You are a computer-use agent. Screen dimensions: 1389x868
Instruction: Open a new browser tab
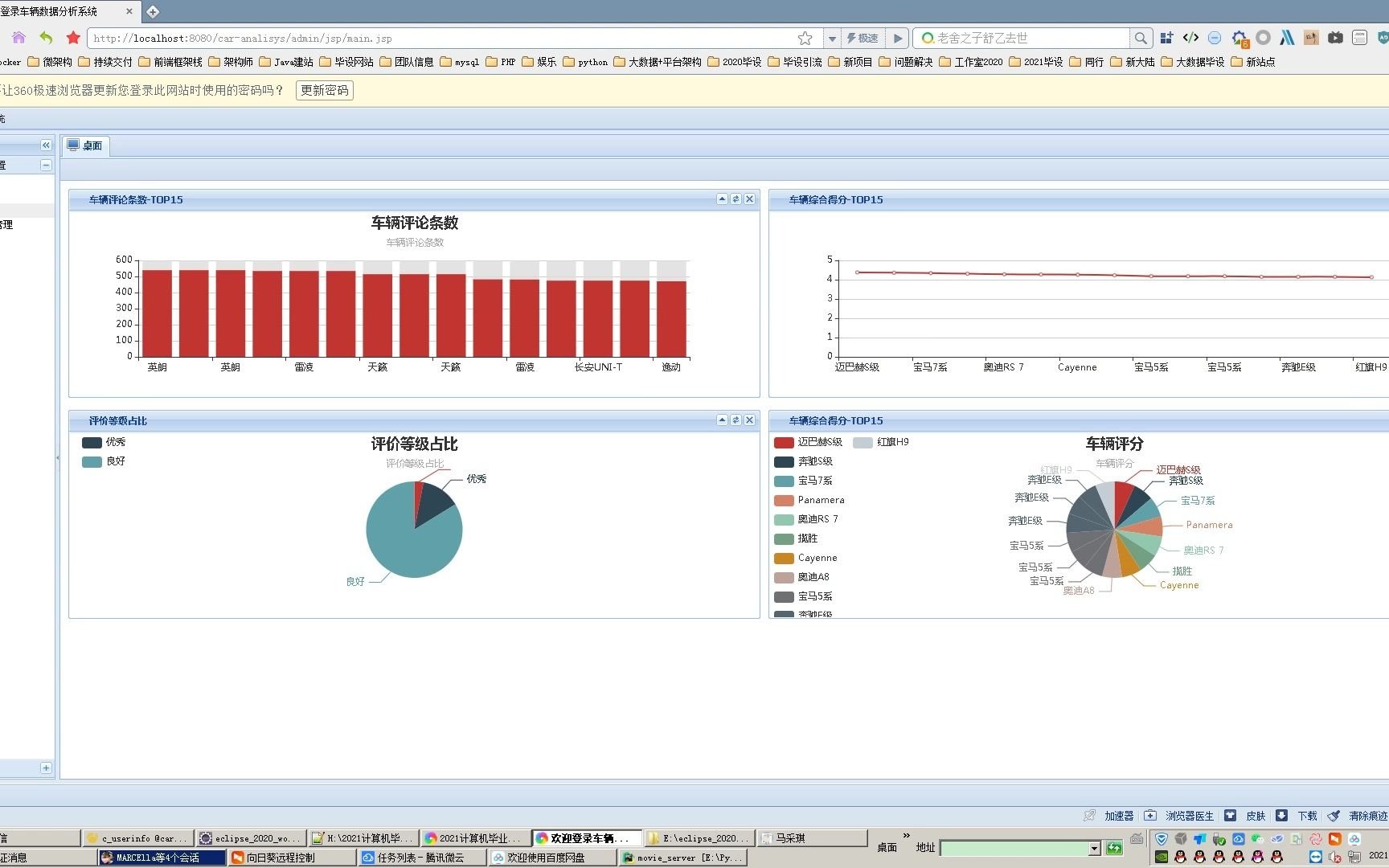(x=153, y=11)
